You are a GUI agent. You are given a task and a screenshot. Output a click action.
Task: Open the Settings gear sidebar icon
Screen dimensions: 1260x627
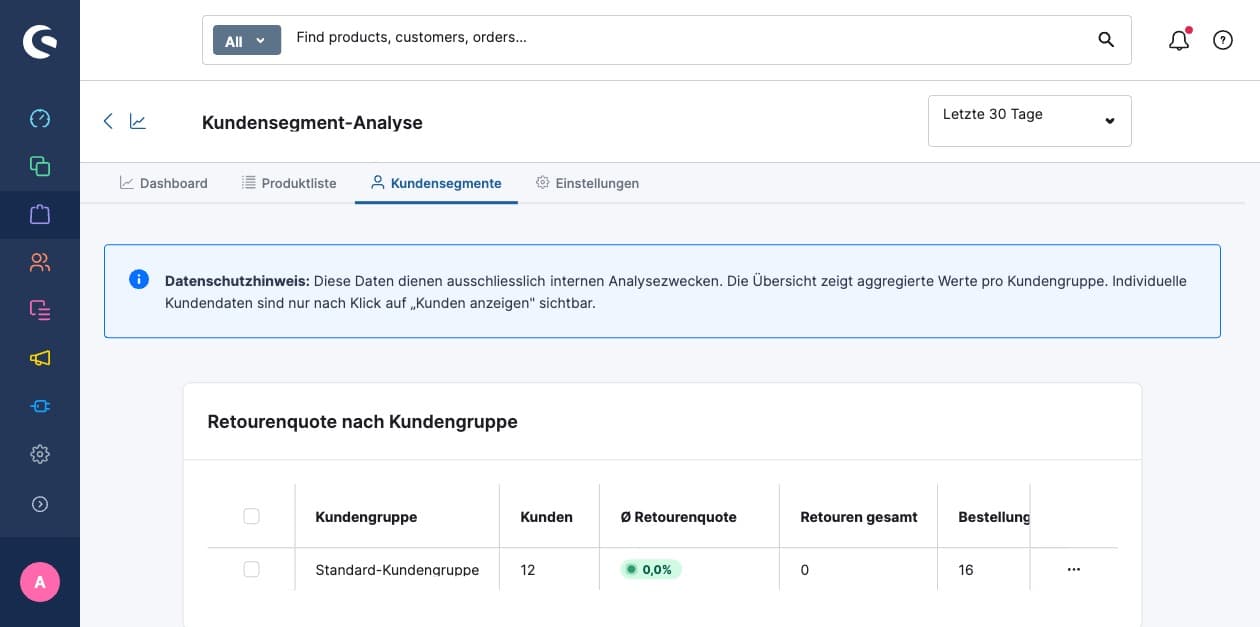[x=40, y=454]
